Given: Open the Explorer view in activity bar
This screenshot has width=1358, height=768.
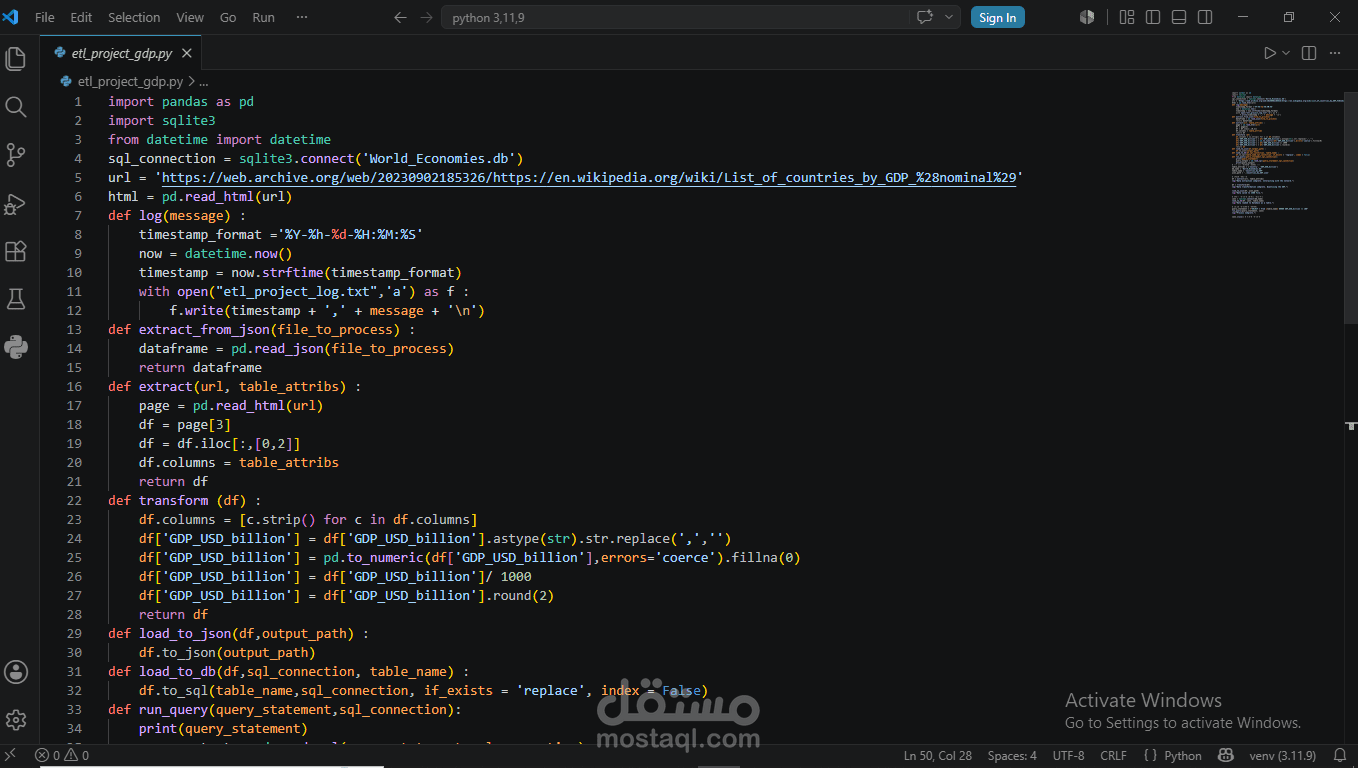Looking at the screenshot, I should tap(15, 59).
